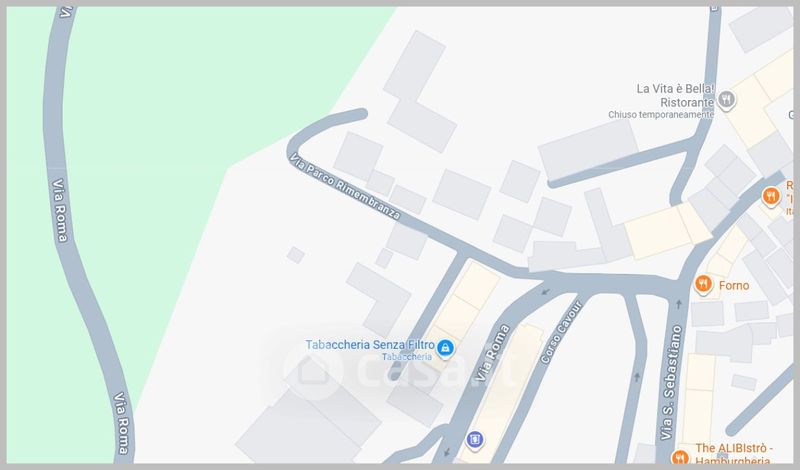Click the La Vita è Bella restaurant pin
This screenshot has height=470, width=800.
[727, 100]
